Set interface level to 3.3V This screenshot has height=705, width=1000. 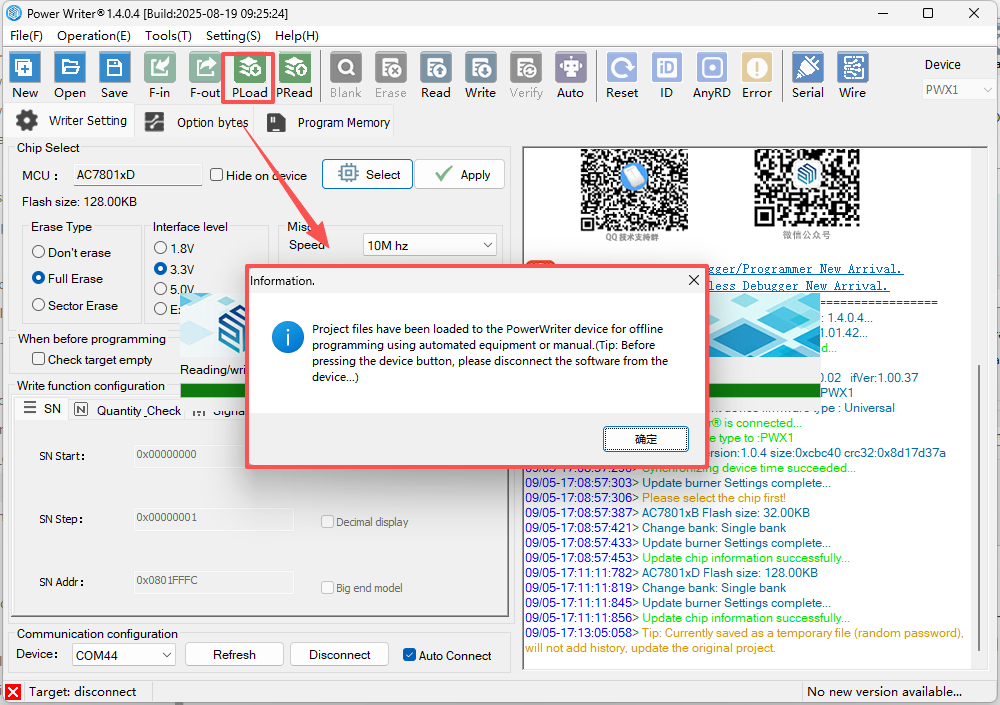(x=161, y=269)
